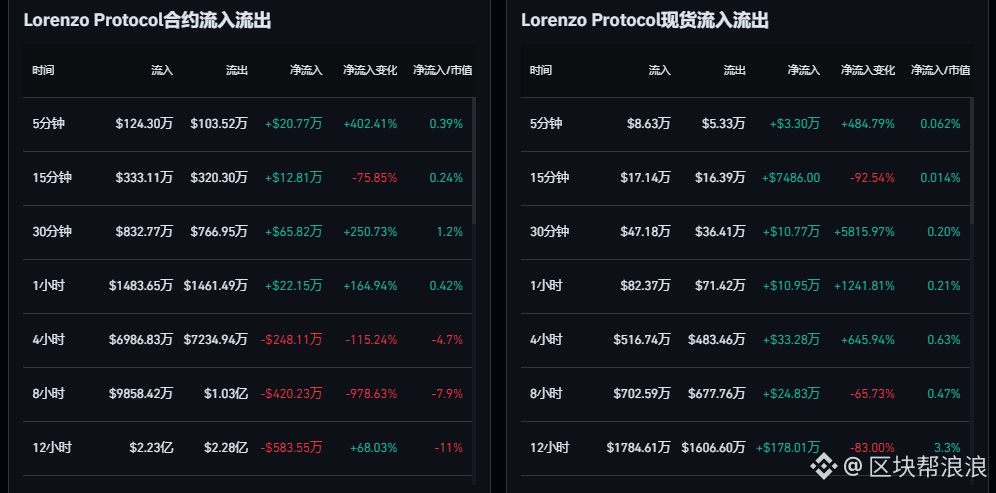Click inflow value $2.23亿
Screen dimensions: 996x493
[x=151, y=448]
